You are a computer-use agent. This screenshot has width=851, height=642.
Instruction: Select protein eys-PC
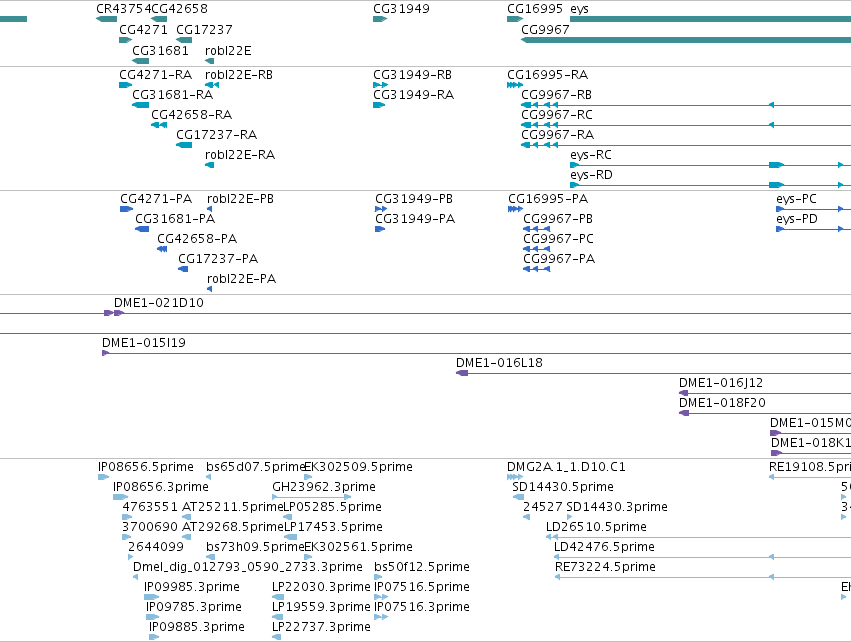(796, 199)
